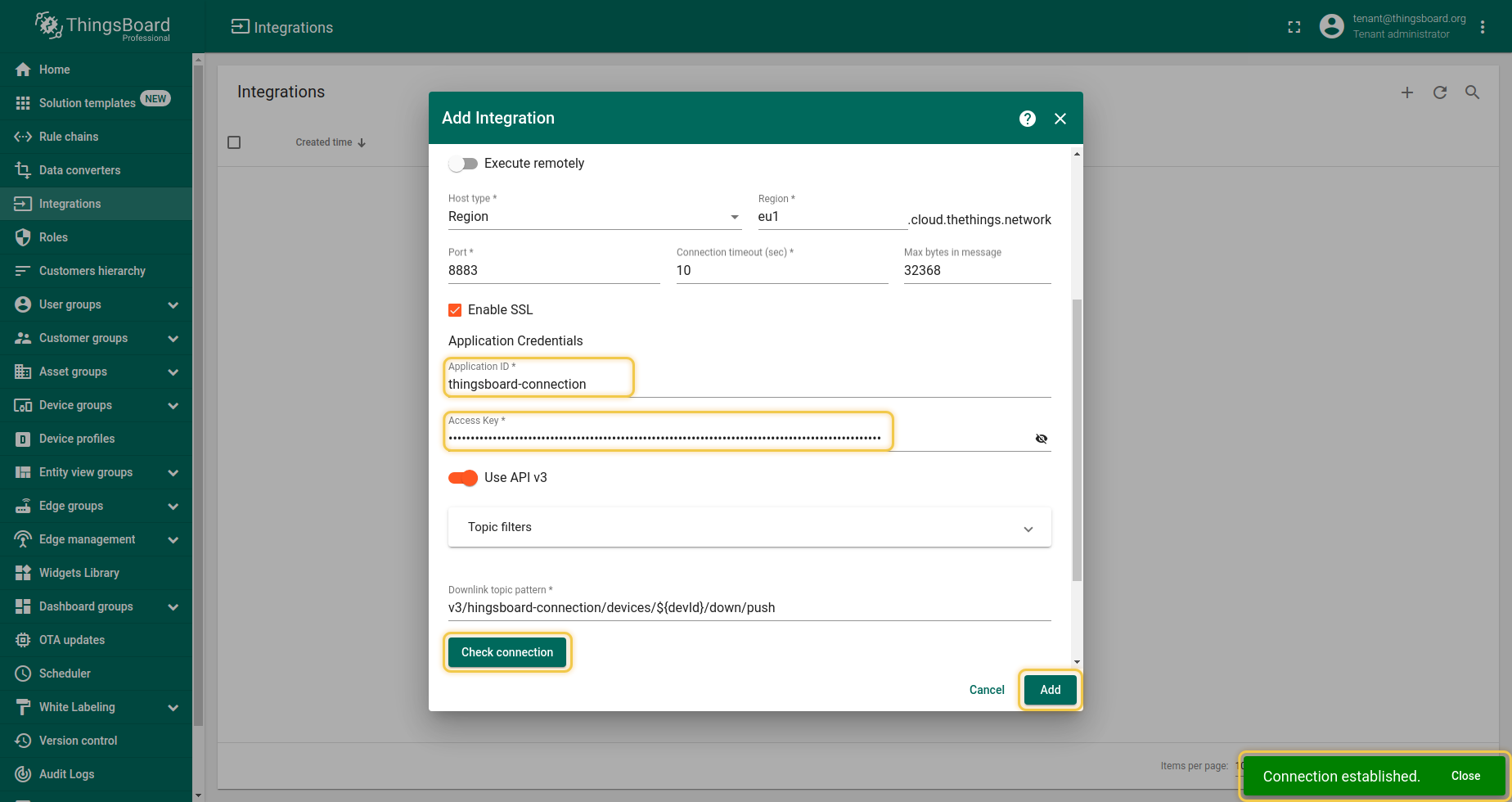Open the user account menu dots
This screenshot has width=1512, height=802.
(1483, 27)
